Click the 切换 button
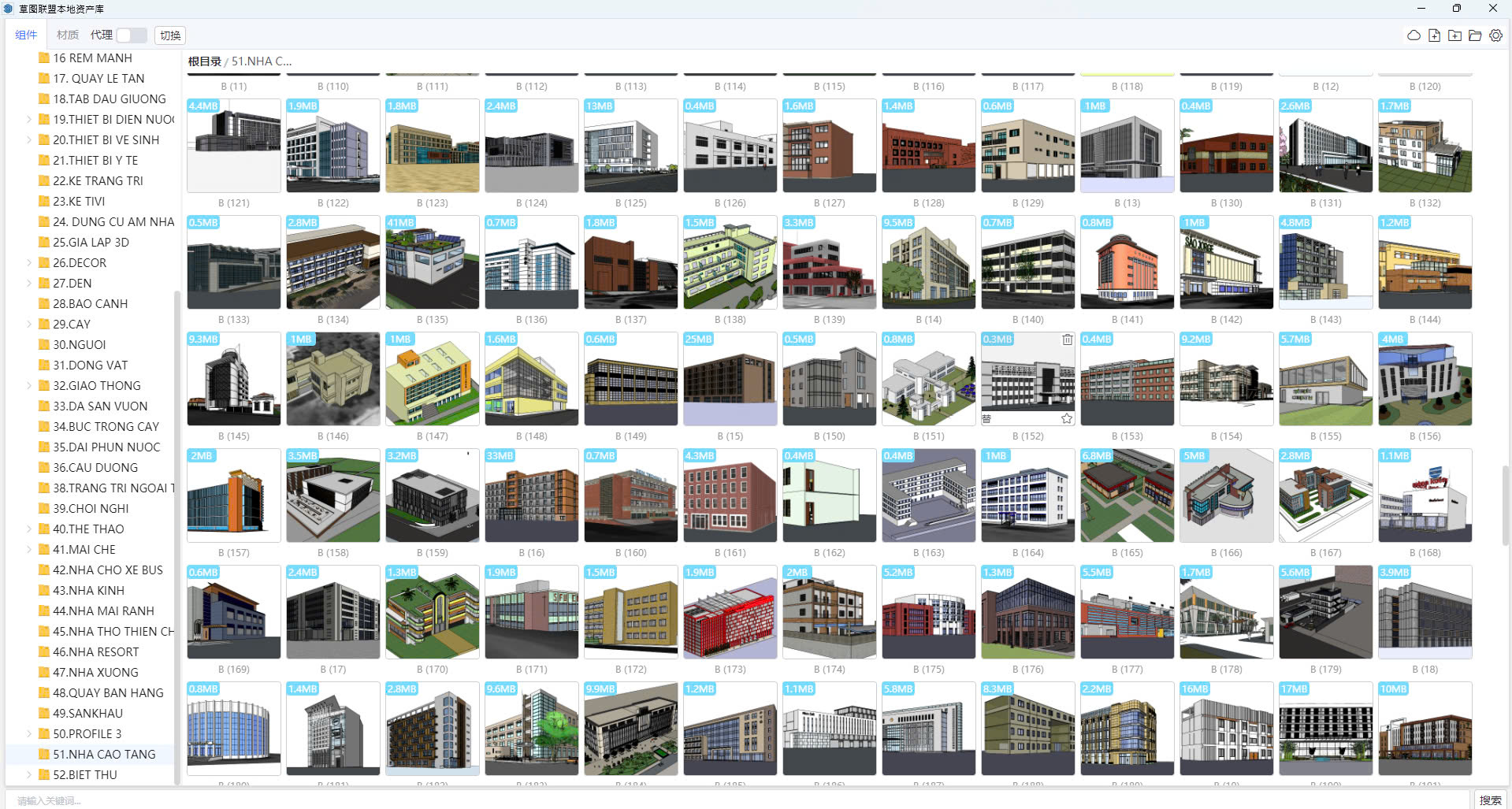This screenshot has height=809, width=1512. pyautogui.click(x=170, y=35)
